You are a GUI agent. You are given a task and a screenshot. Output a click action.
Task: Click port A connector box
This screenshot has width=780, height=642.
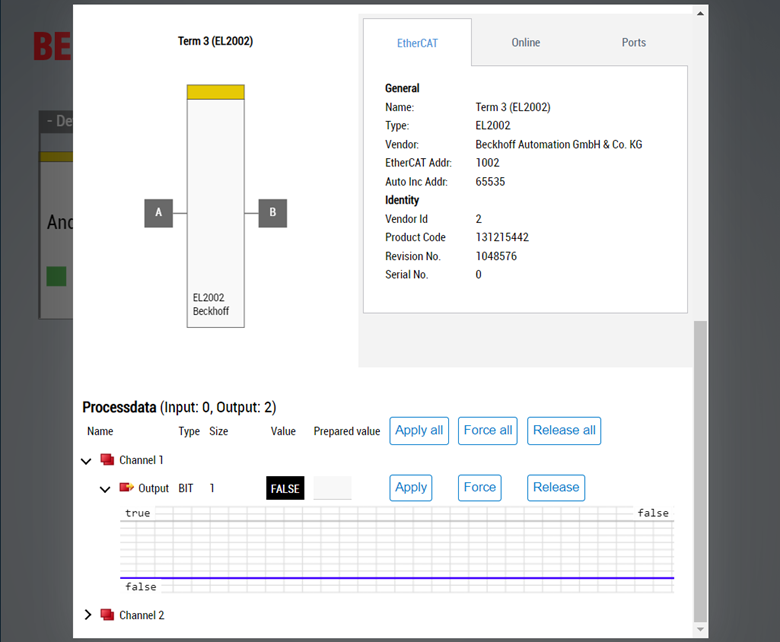click(159, 213)
